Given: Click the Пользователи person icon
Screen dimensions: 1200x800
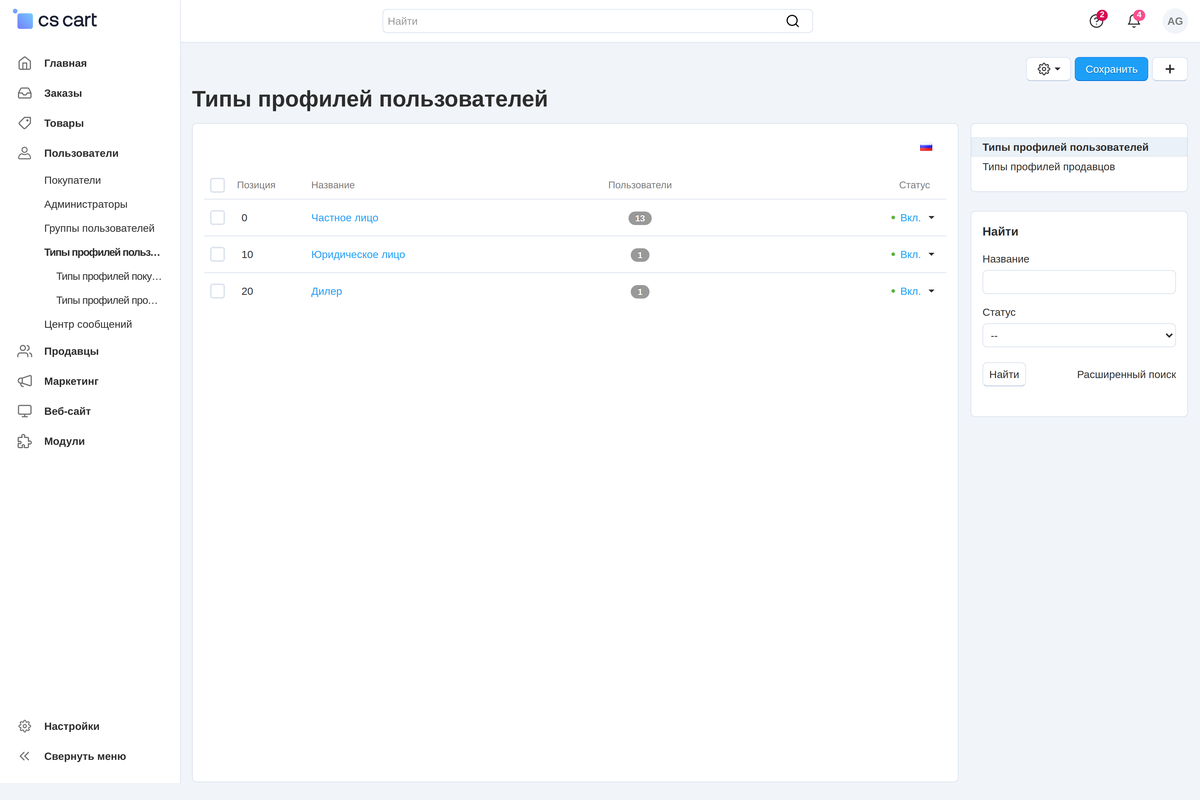Looking at the screenshot, I should (25, 153).
